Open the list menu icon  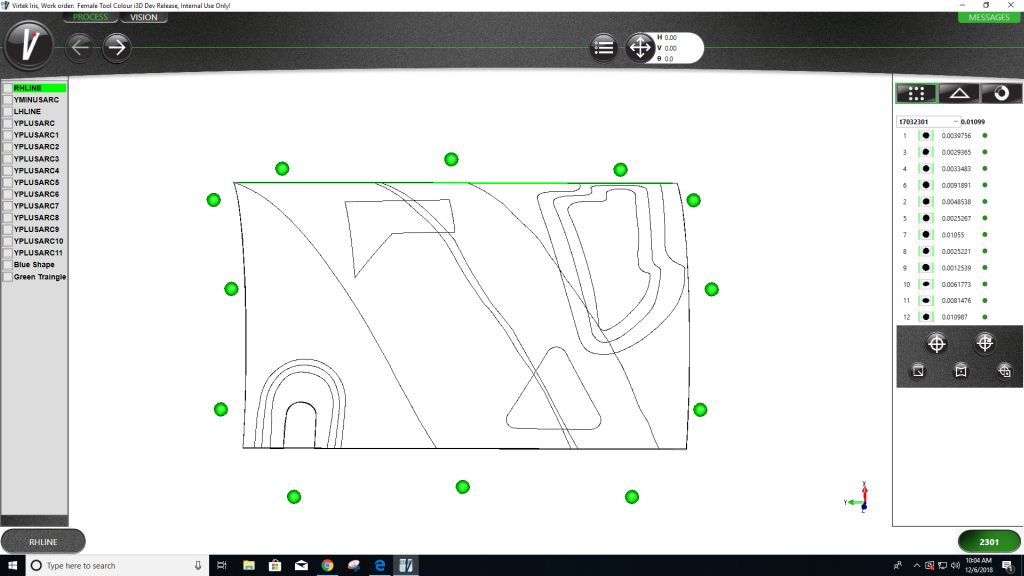pos(603,48)
